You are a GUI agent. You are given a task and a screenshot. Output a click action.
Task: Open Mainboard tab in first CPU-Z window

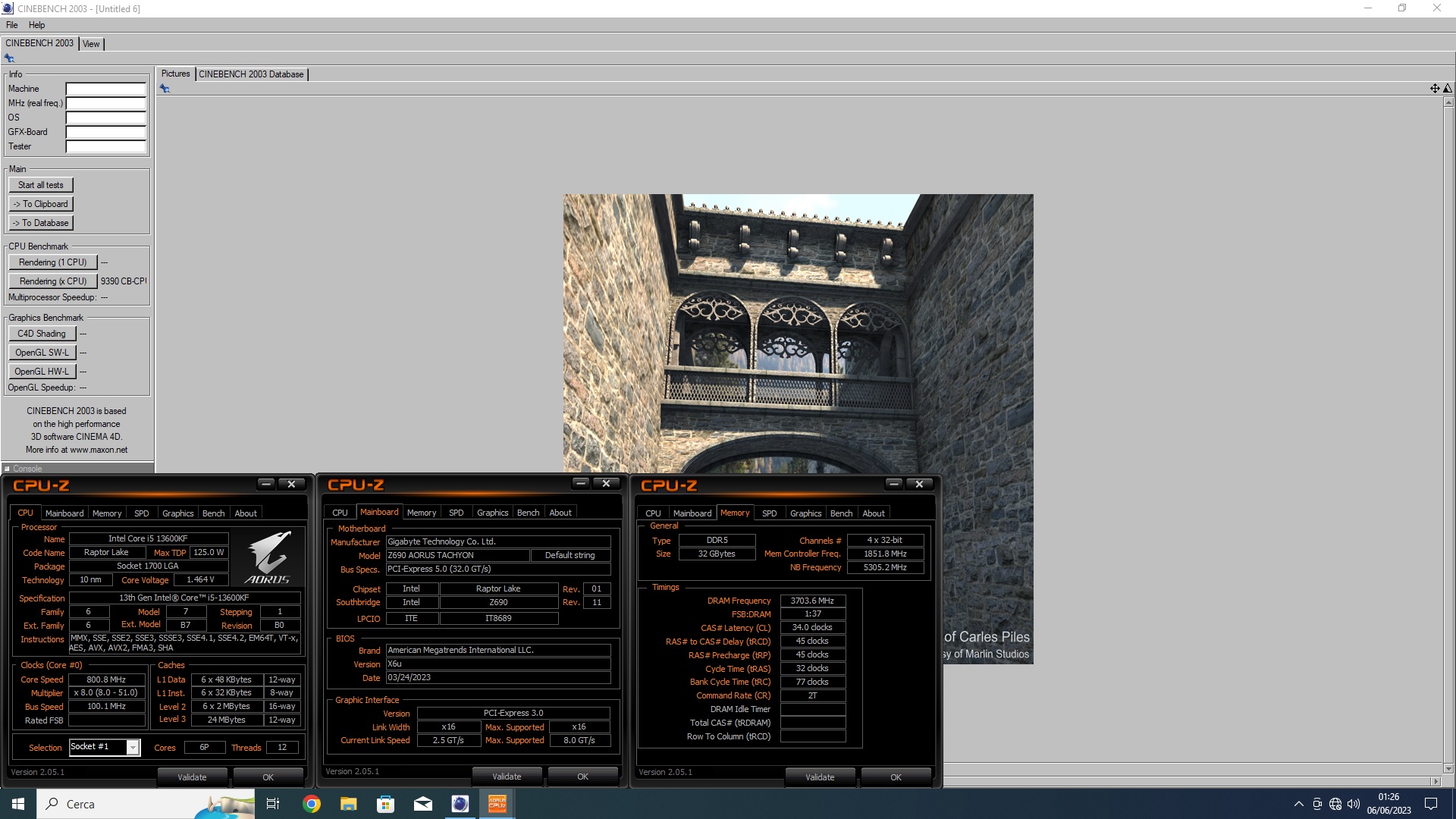64,513
